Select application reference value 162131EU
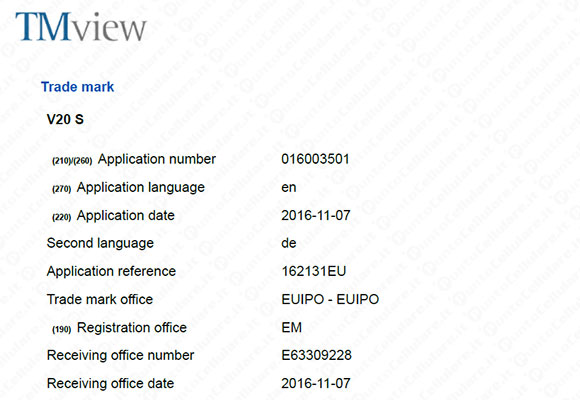 coord(314,271)
